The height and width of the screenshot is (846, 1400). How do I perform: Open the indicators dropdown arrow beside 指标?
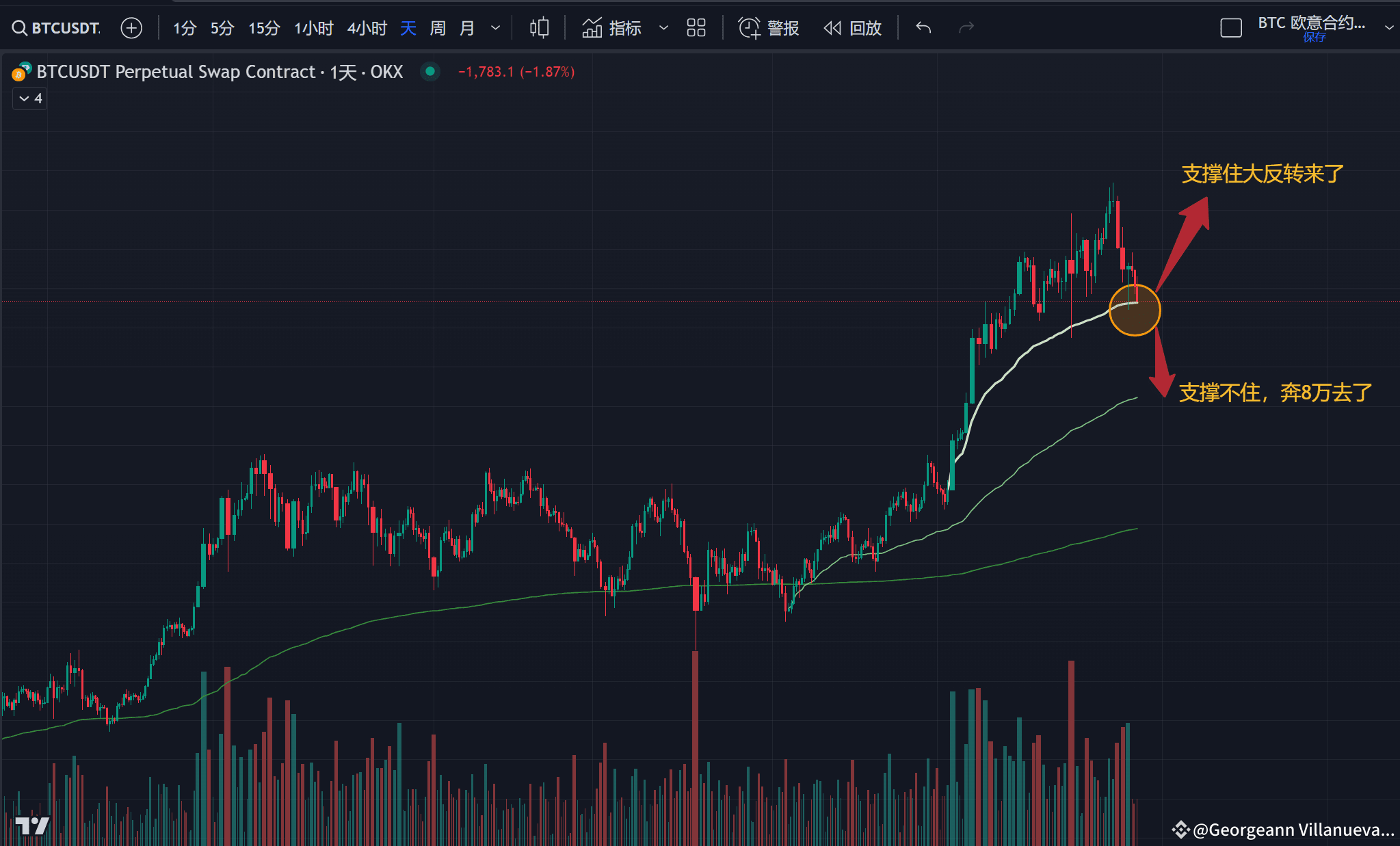click(662, 28)
